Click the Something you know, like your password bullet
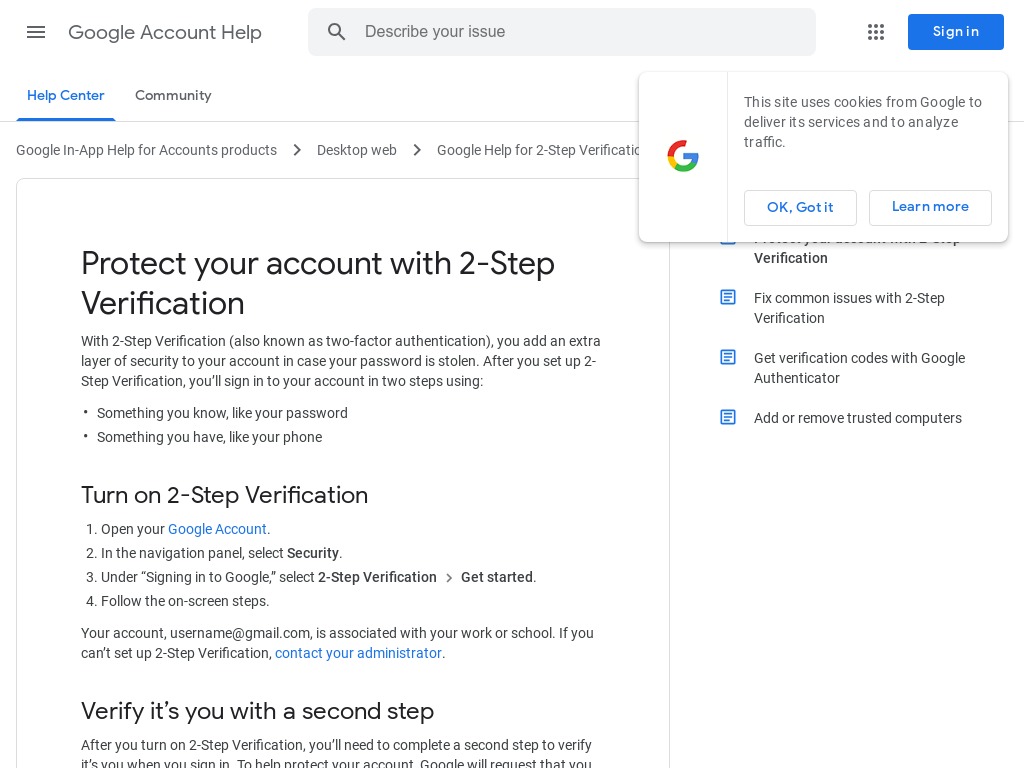 click(222, 413)
